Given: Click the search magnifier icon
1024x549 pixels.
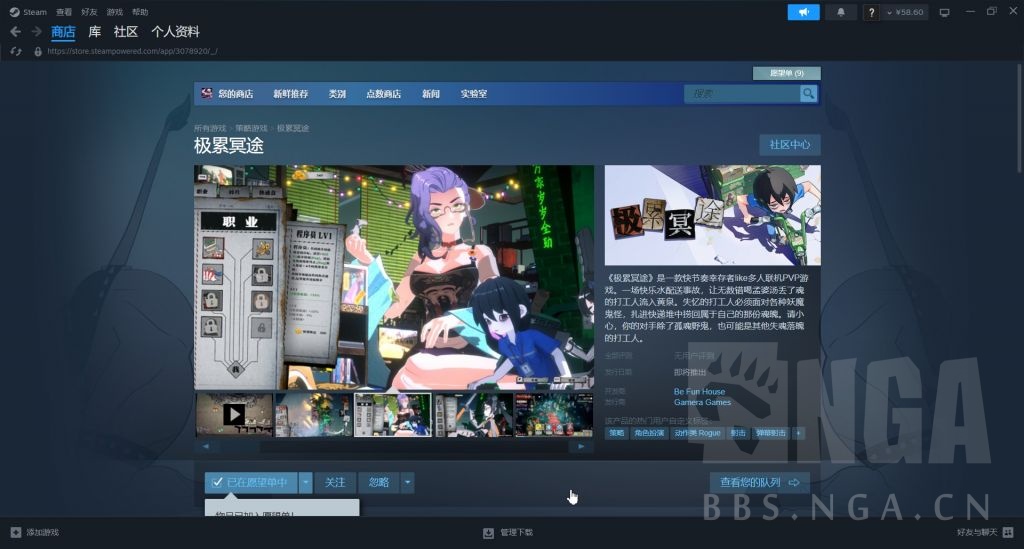Looking at the screenshot, I should coord(808,94).
